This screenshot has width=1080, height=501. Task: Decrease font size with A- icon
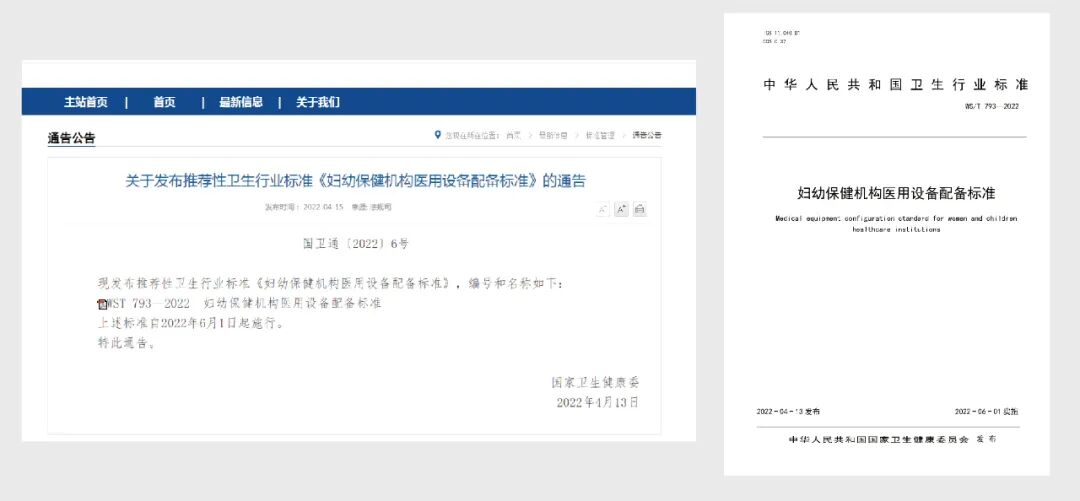603,209
